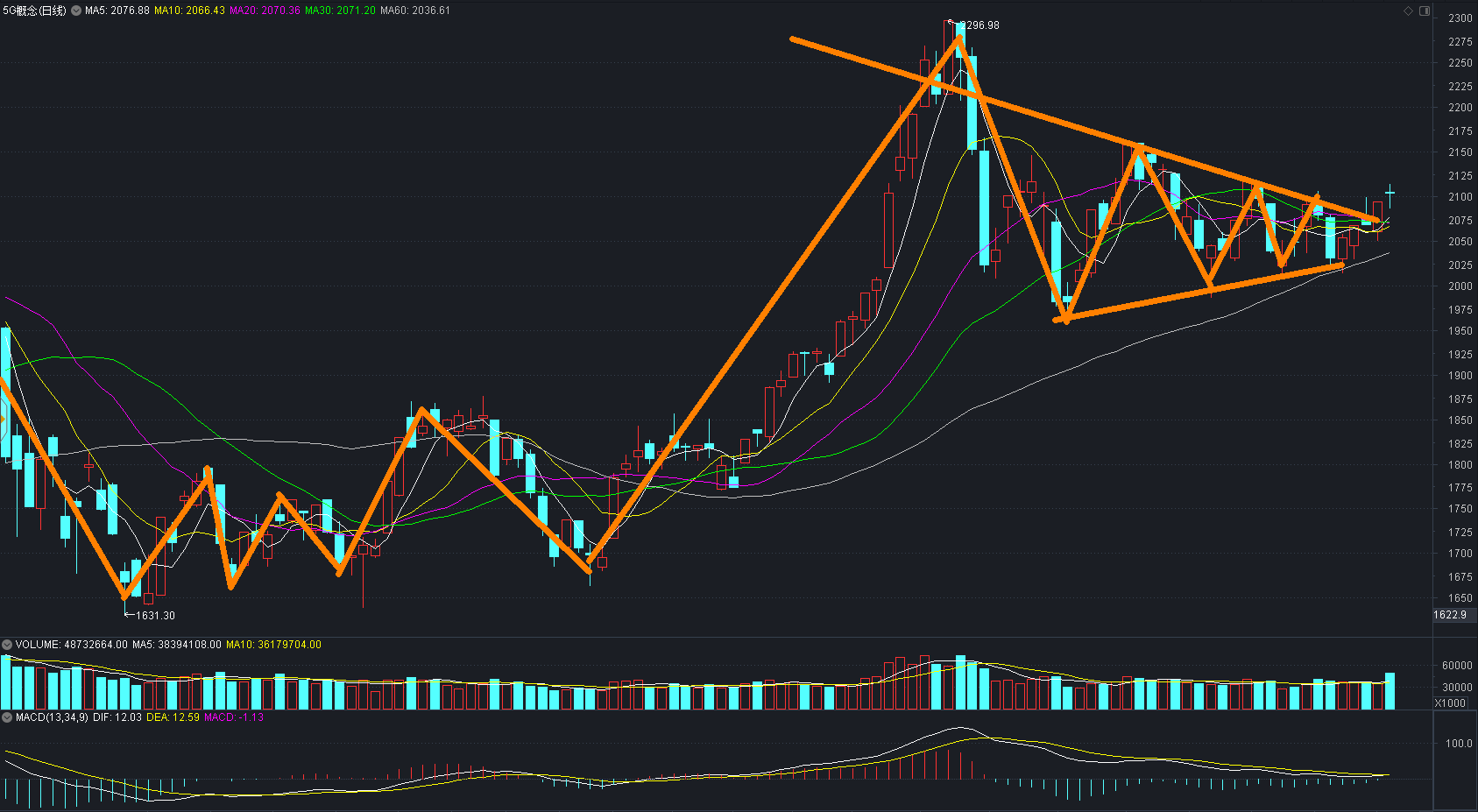Click the 100.0 MACD axis label
Screen dimensions: 1478x812
click(1459, 744)
